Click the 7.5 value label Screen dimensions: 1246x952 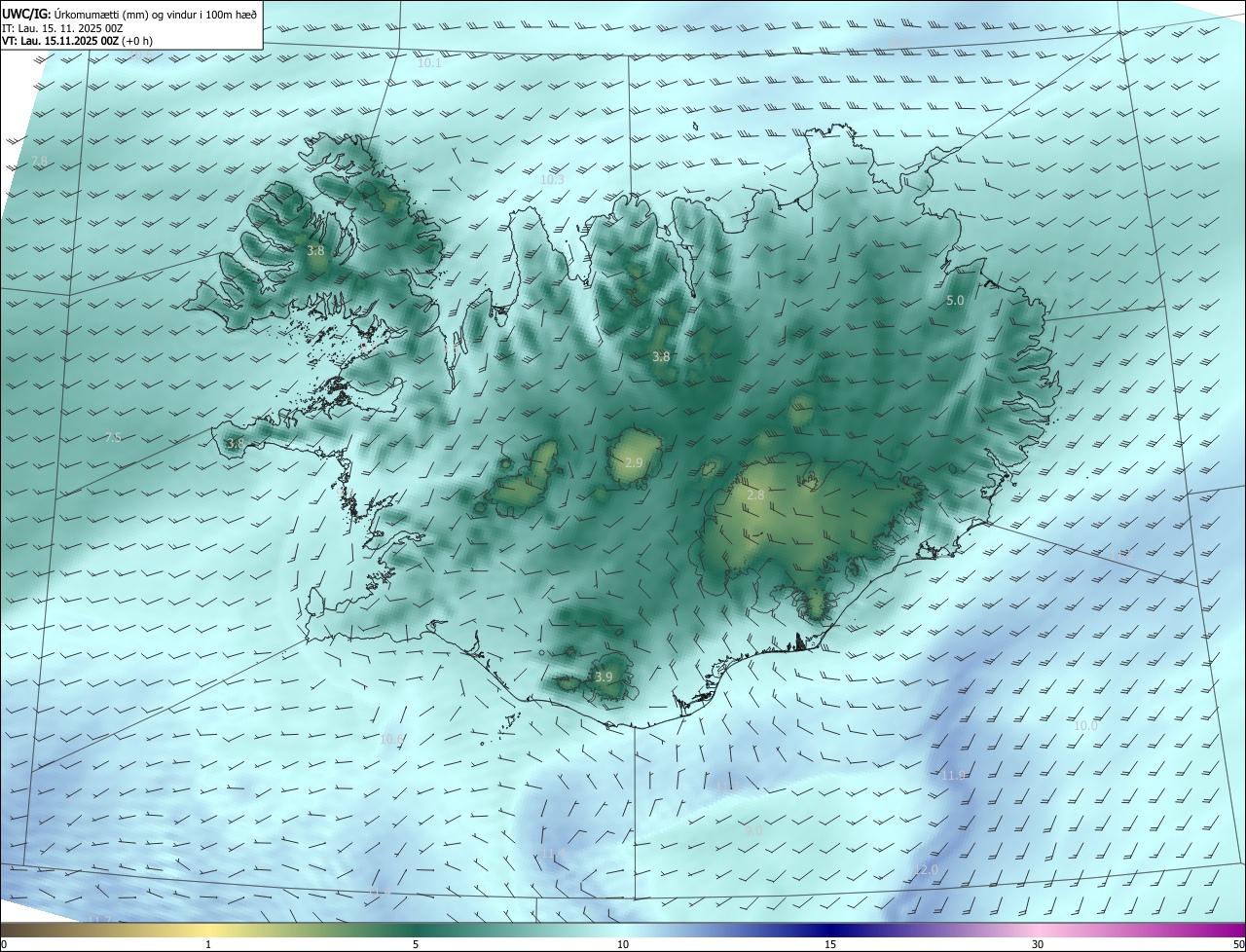coord(113,438)
